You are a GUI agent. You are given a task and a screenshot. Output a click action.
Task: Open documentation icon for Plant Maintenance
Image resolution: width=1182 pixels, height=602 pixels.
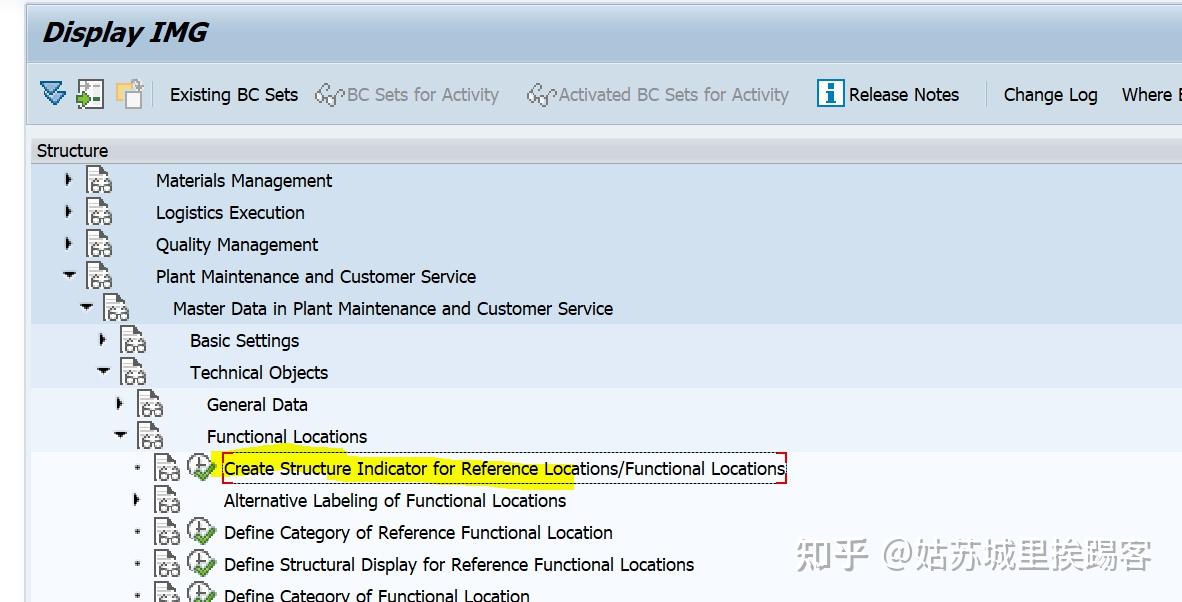(x=99, y=276)
